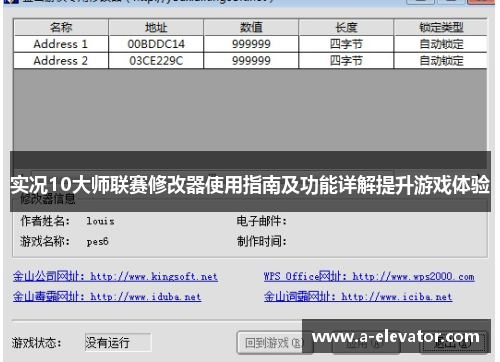Click the 999999 value in Address 1 row

pos(251,44)
